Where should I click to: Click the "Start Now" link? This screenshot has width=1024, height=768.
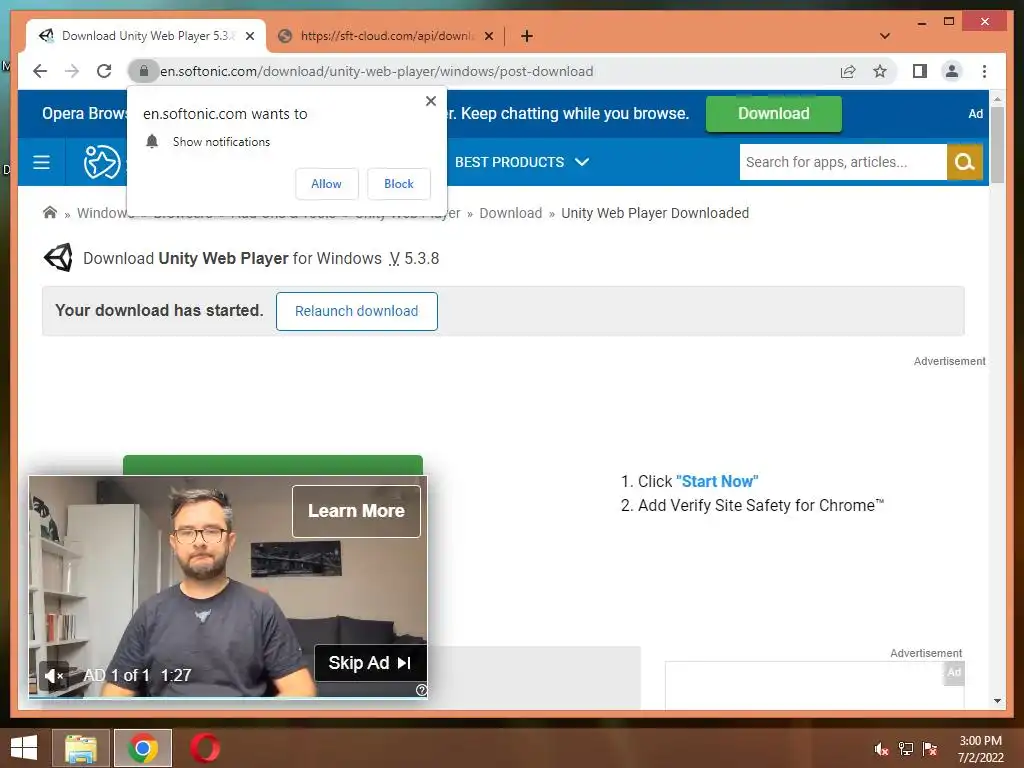[717, 481]
